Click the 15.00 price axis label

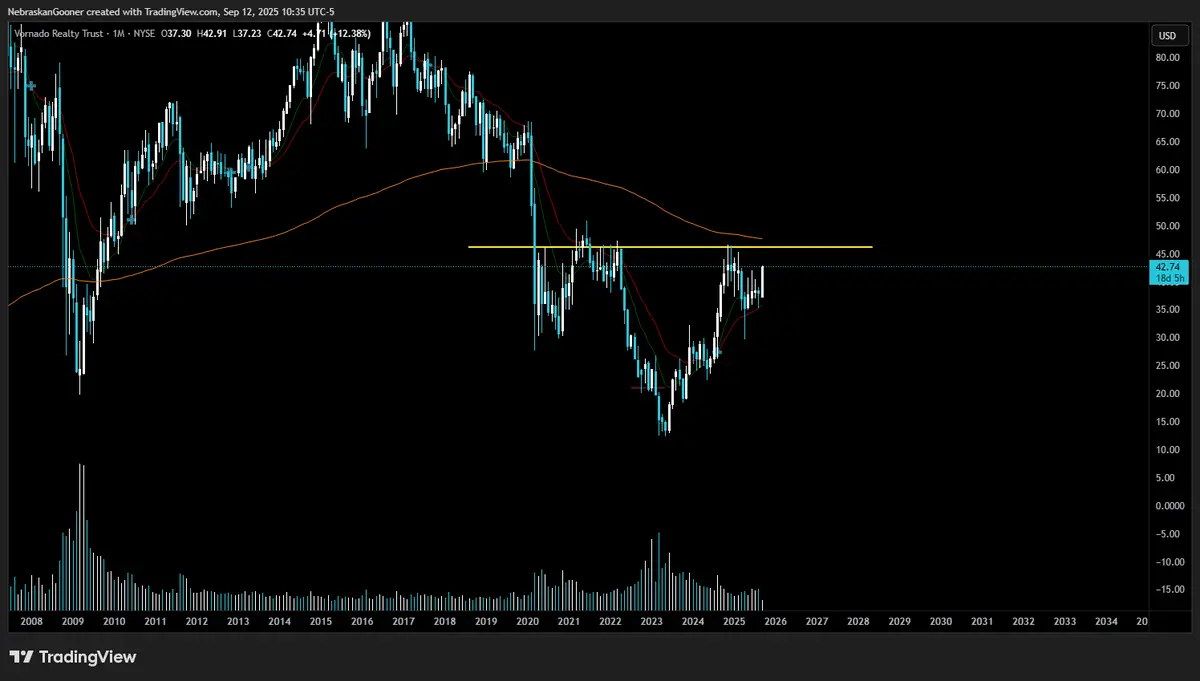pos(1167,422)
